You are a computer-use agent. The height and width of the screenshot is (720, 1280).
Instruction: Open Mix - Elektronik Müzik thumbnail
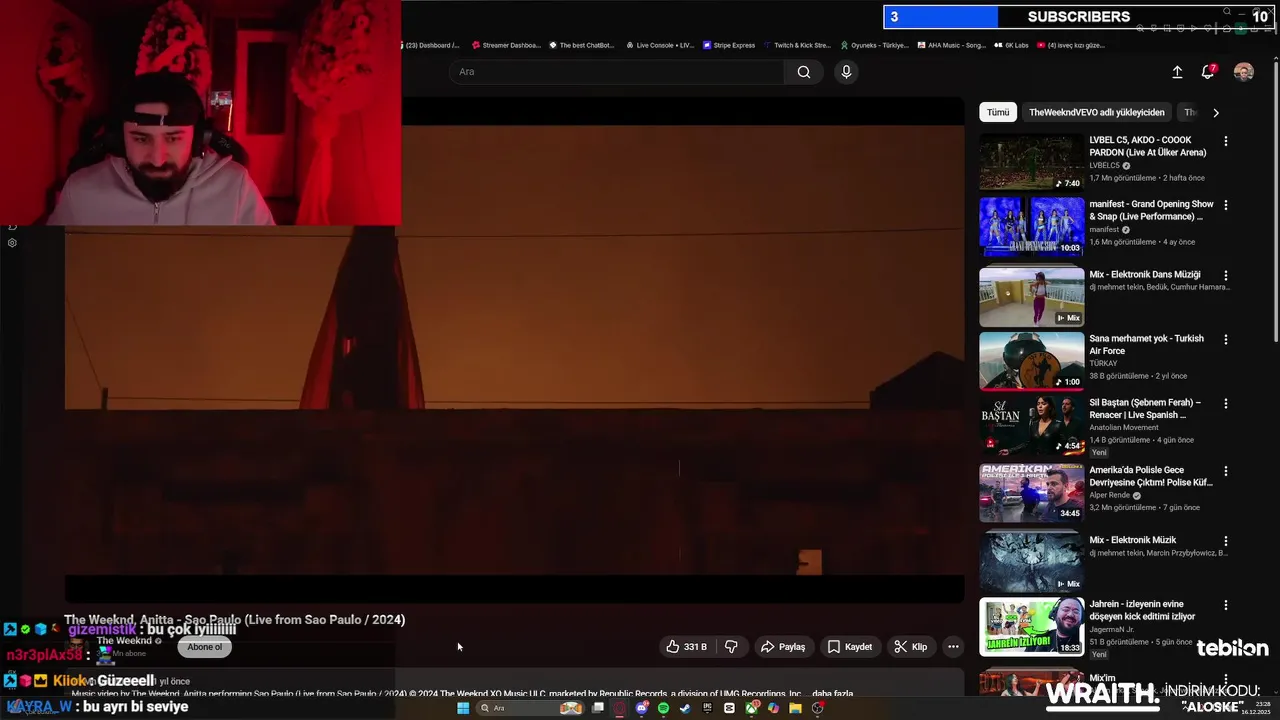pyautogui.click(x=1031, y=562)
